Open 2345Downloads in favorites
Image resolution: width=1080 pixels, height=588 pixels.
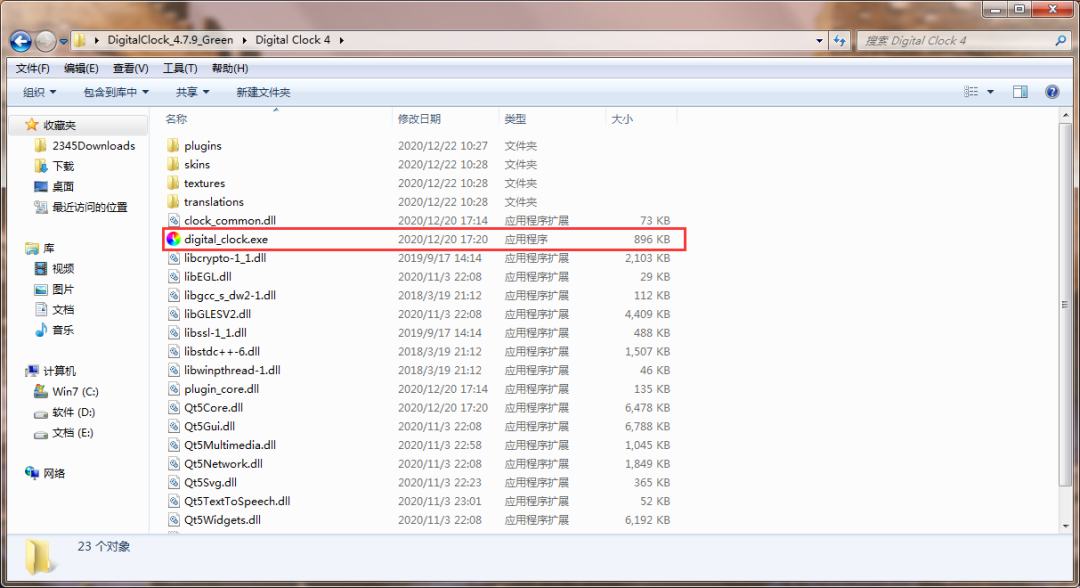click(94, 146)
